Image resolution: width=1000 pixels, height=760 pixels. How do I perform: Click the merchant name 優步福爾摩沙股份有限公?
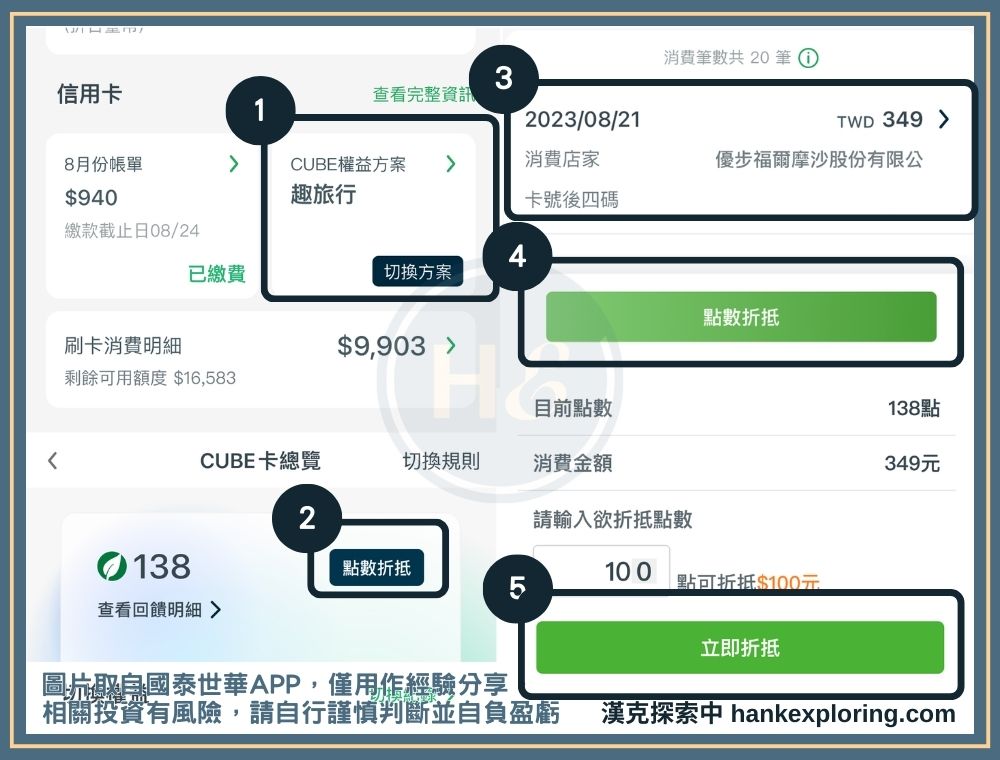click(x=819, y=159)
